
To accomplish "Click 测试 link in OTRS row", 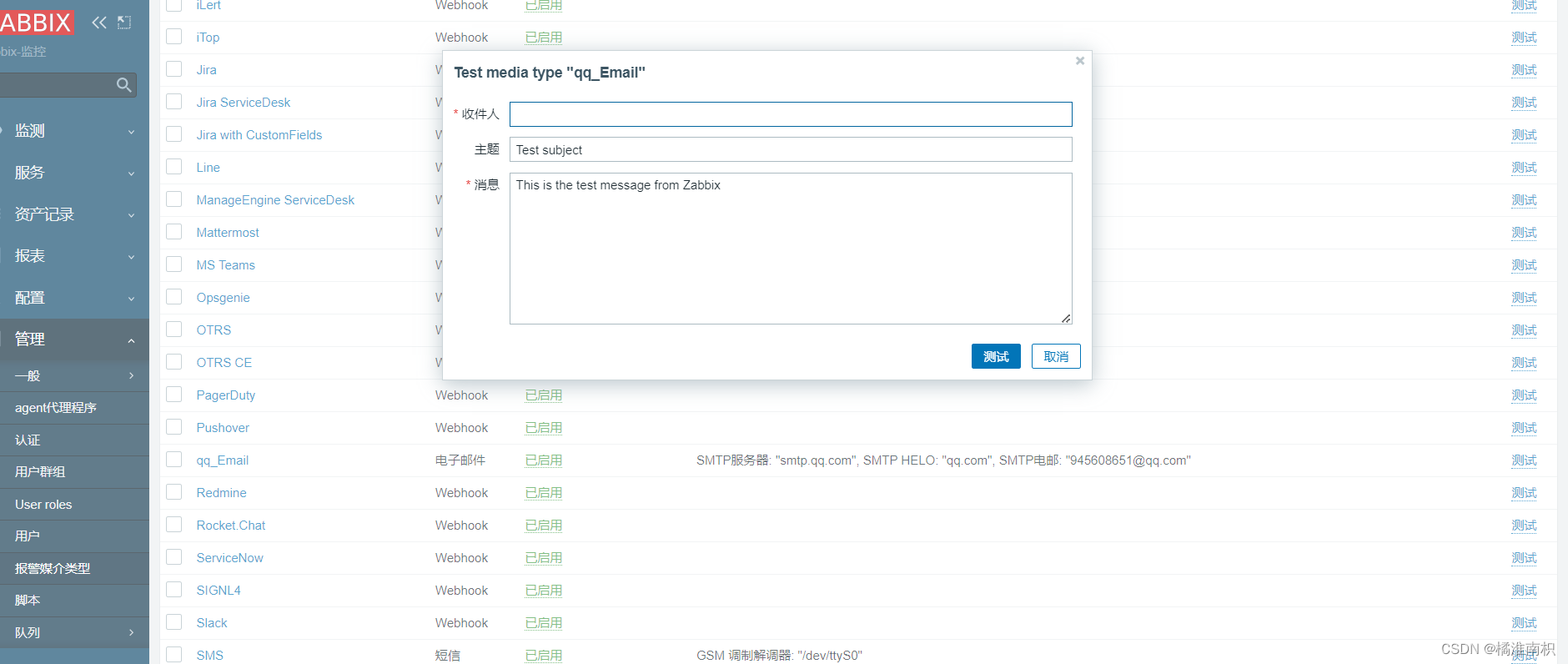I will 1524,330.
